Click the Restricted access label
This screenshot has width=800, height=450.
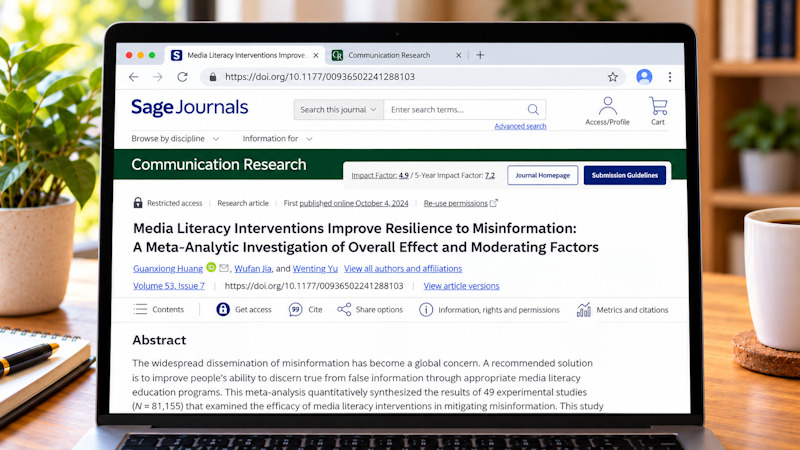pos(174,203)
